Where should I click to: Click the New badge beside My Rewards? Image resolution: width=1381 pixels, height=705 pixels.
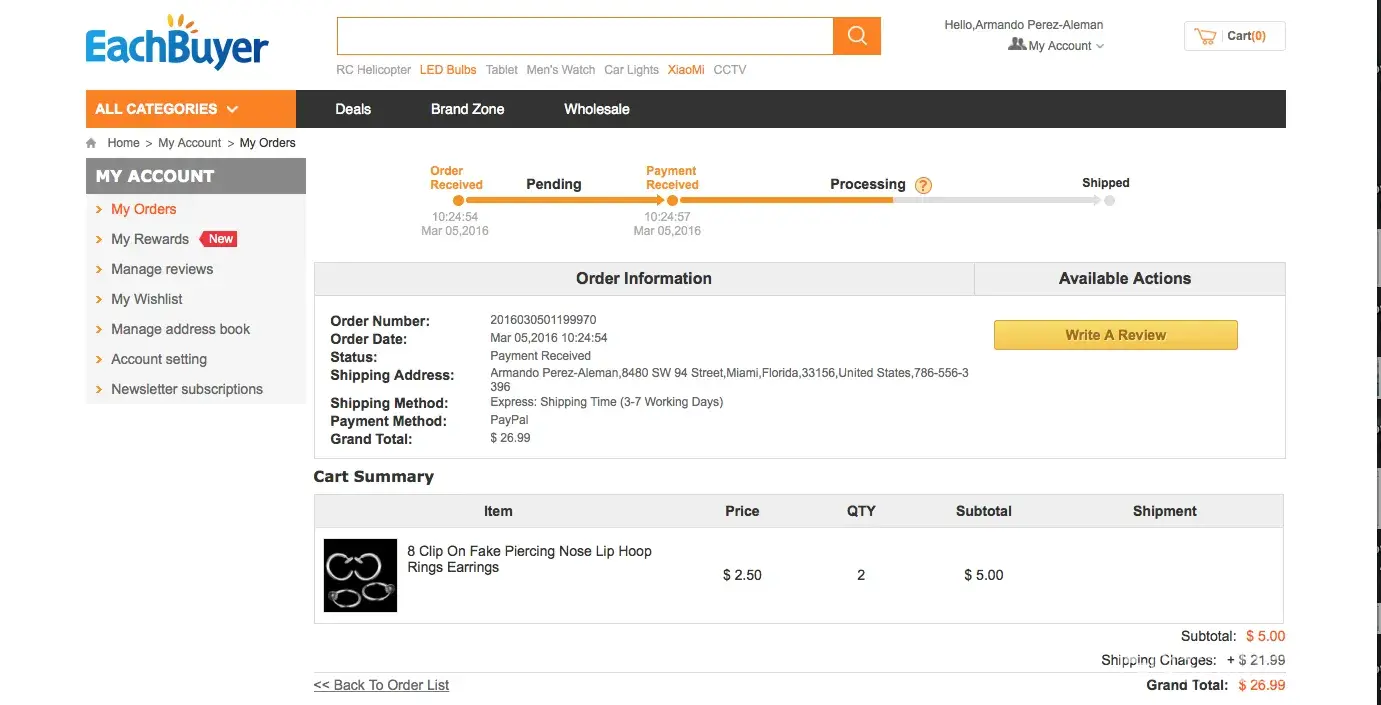pyautogui.click(x=220, y=239)
